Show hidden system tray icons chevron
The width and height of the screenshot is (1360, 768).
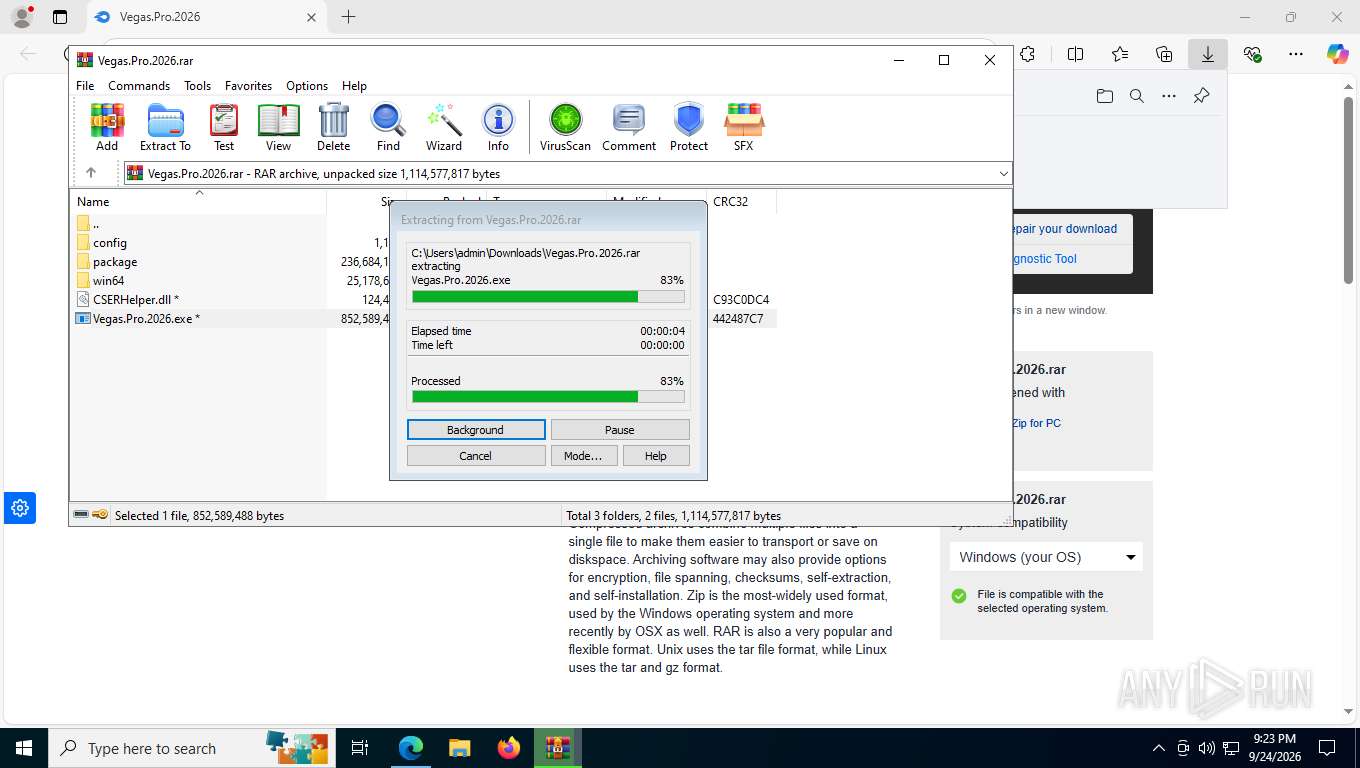coord(1159,748)
